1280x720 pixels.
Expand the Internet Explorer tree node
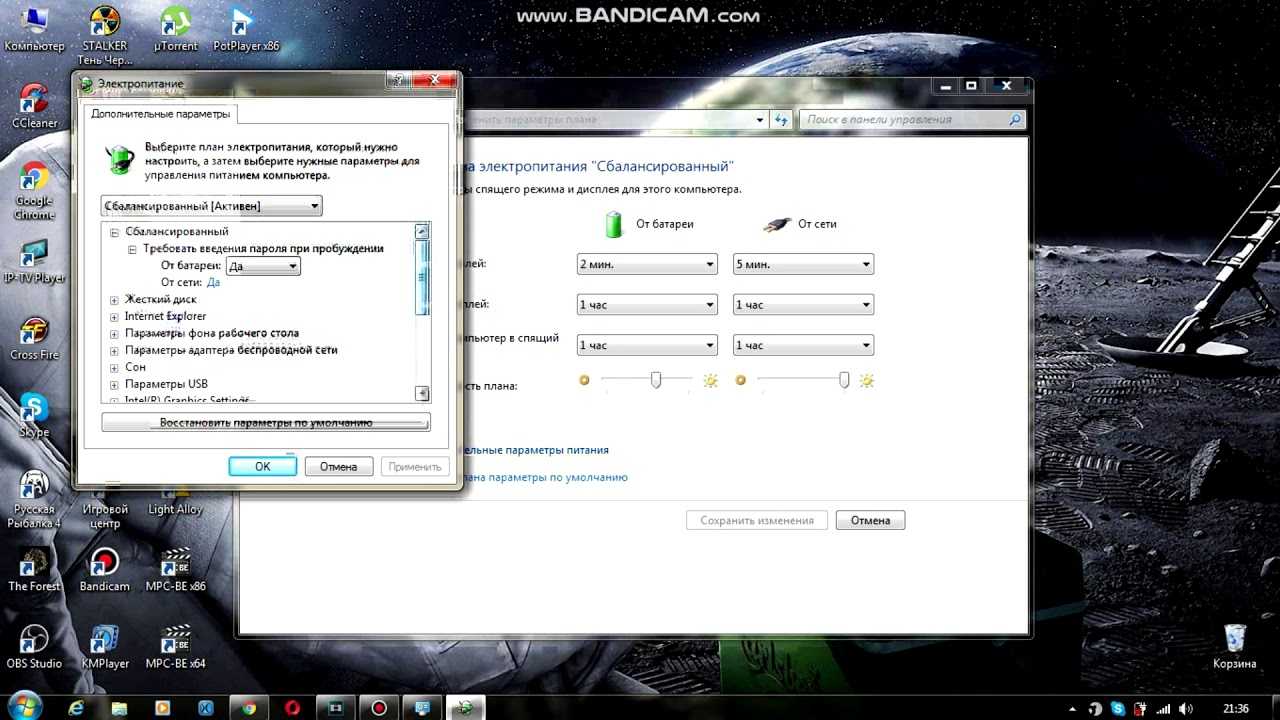(x=114, y=317)
